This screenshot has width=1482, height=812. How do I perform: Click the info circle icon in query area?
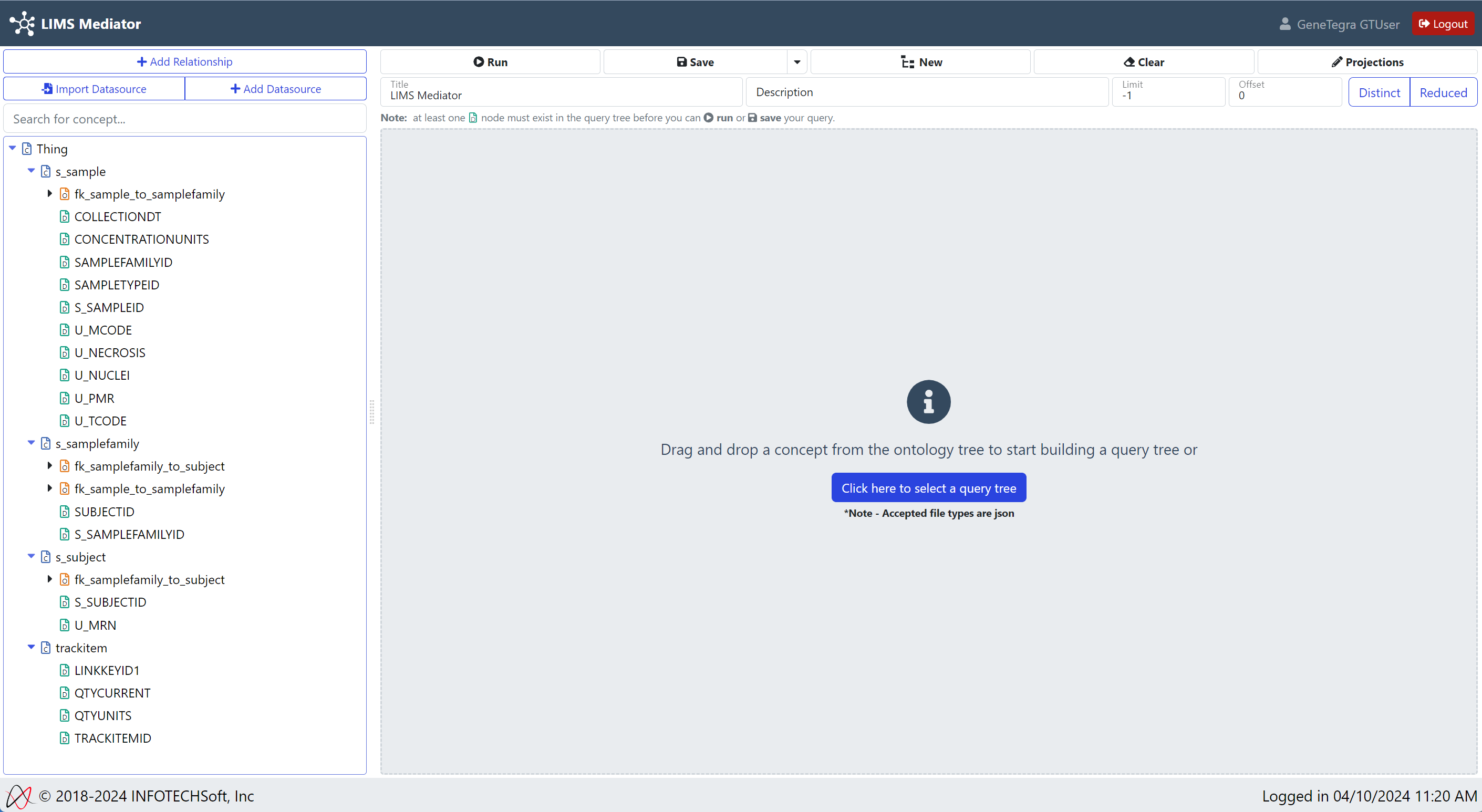(928, 401)
